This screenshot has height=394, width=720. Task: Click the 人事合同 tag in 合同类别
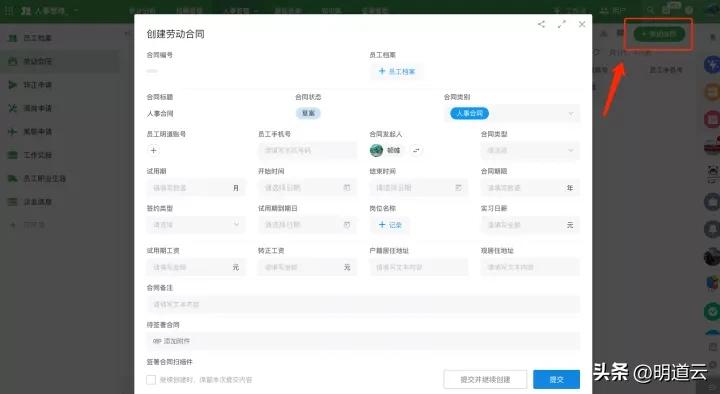pyautogui.click(x=469, y=113)
